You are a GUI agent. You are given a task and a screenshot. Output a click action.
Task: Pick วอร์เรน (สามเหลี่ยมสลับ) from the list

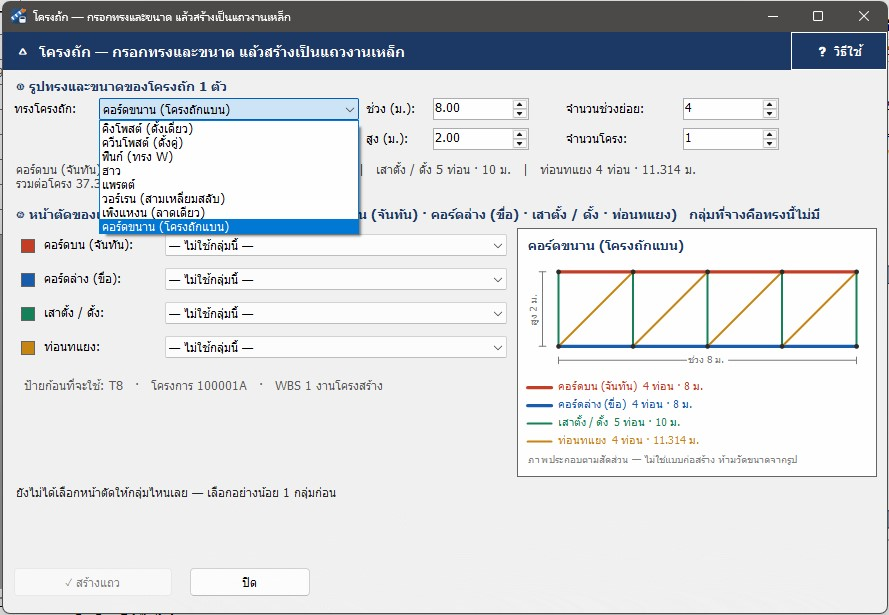[x=229, y=199]
